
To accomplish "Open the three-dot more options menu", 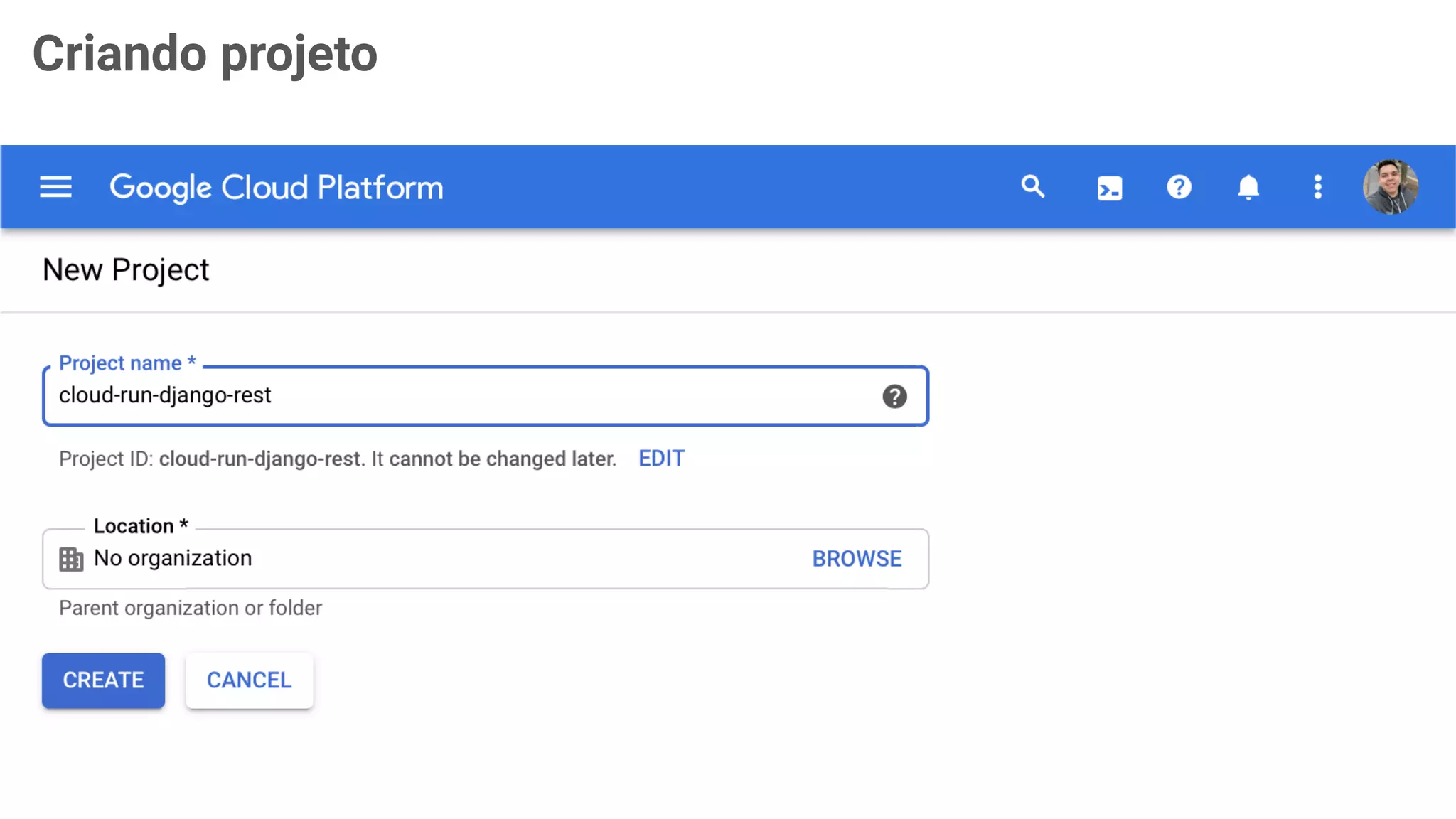I will (1317, 187).
